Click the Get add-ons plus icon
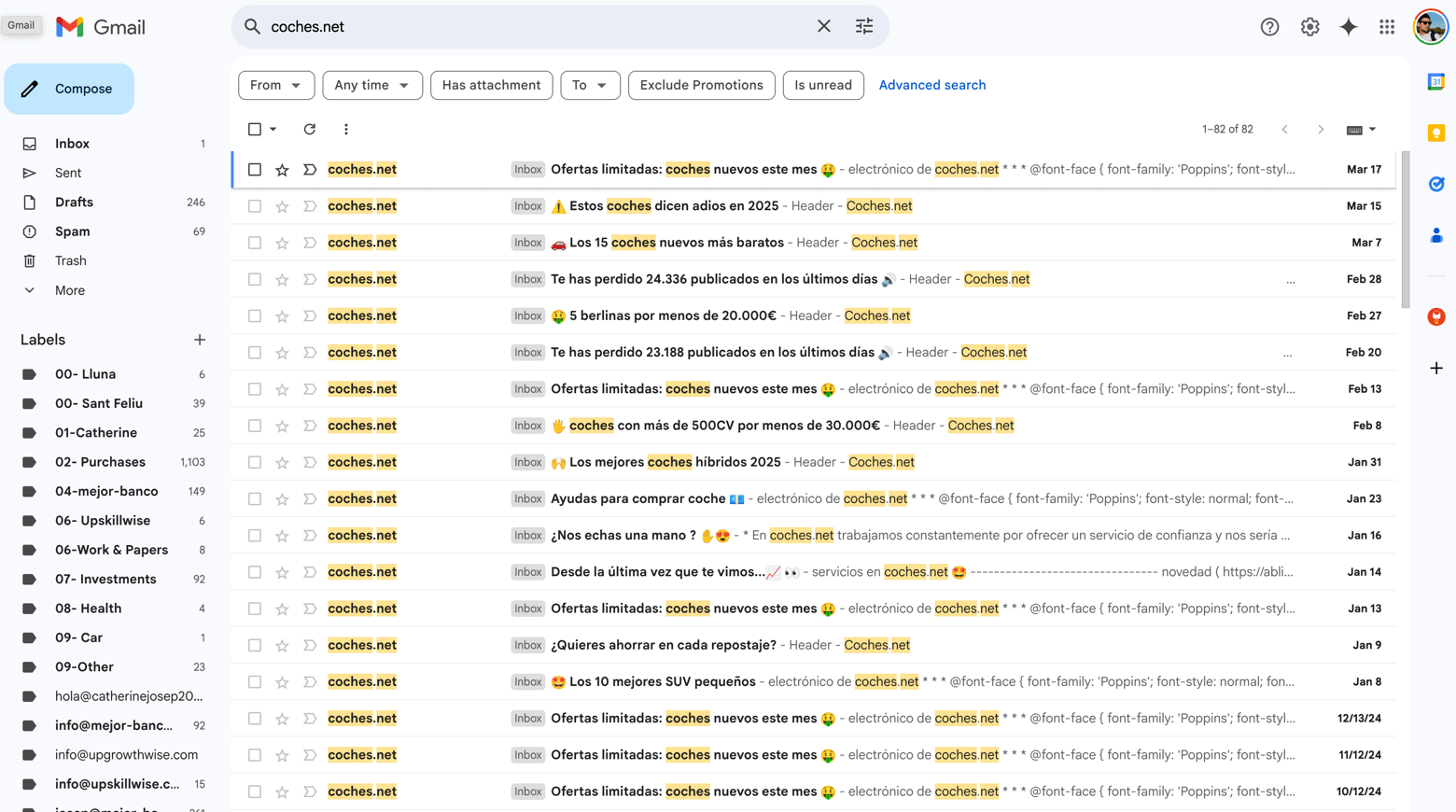 tap(1436, 369)
